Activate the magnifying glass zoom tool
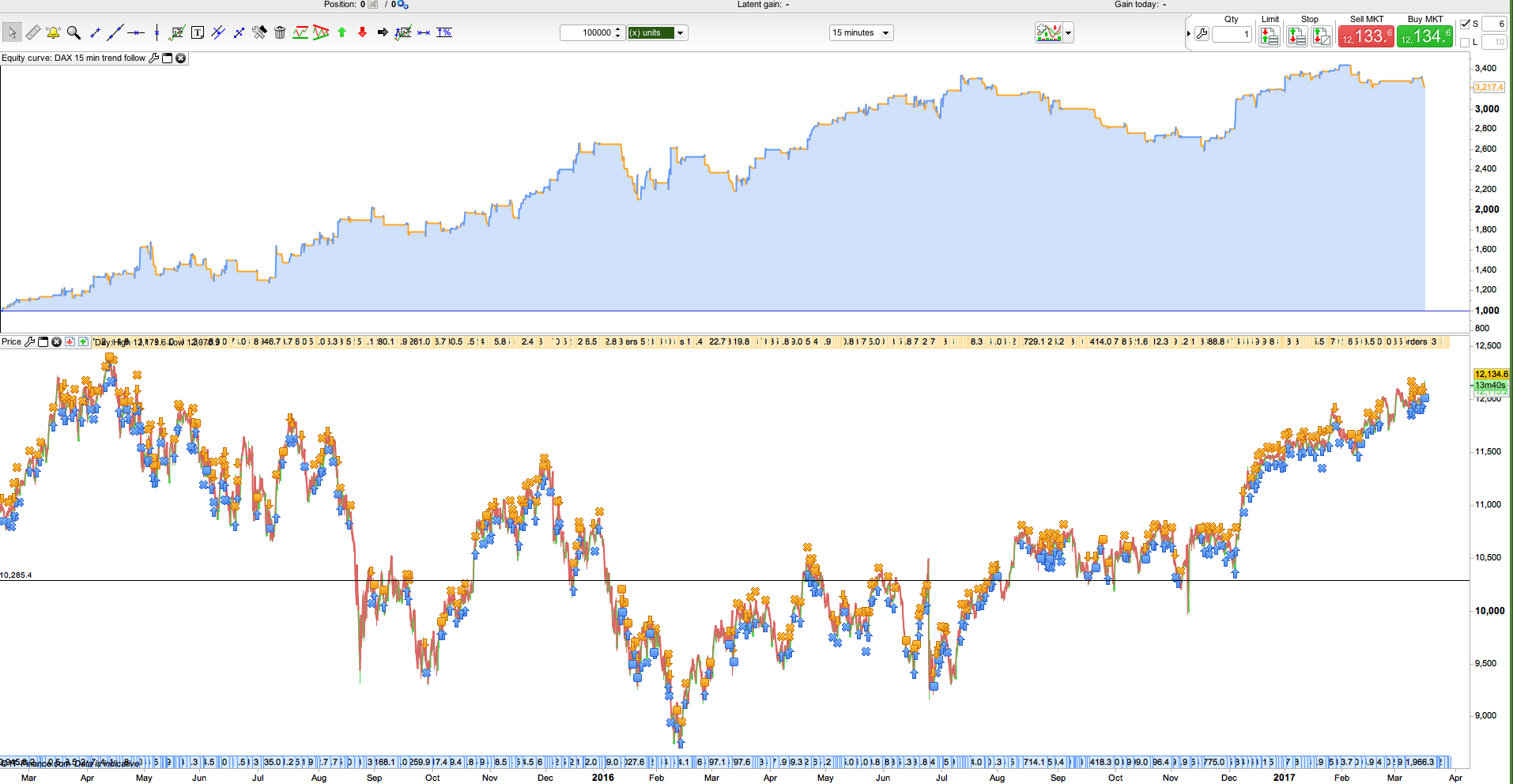 tap(74, 32)
